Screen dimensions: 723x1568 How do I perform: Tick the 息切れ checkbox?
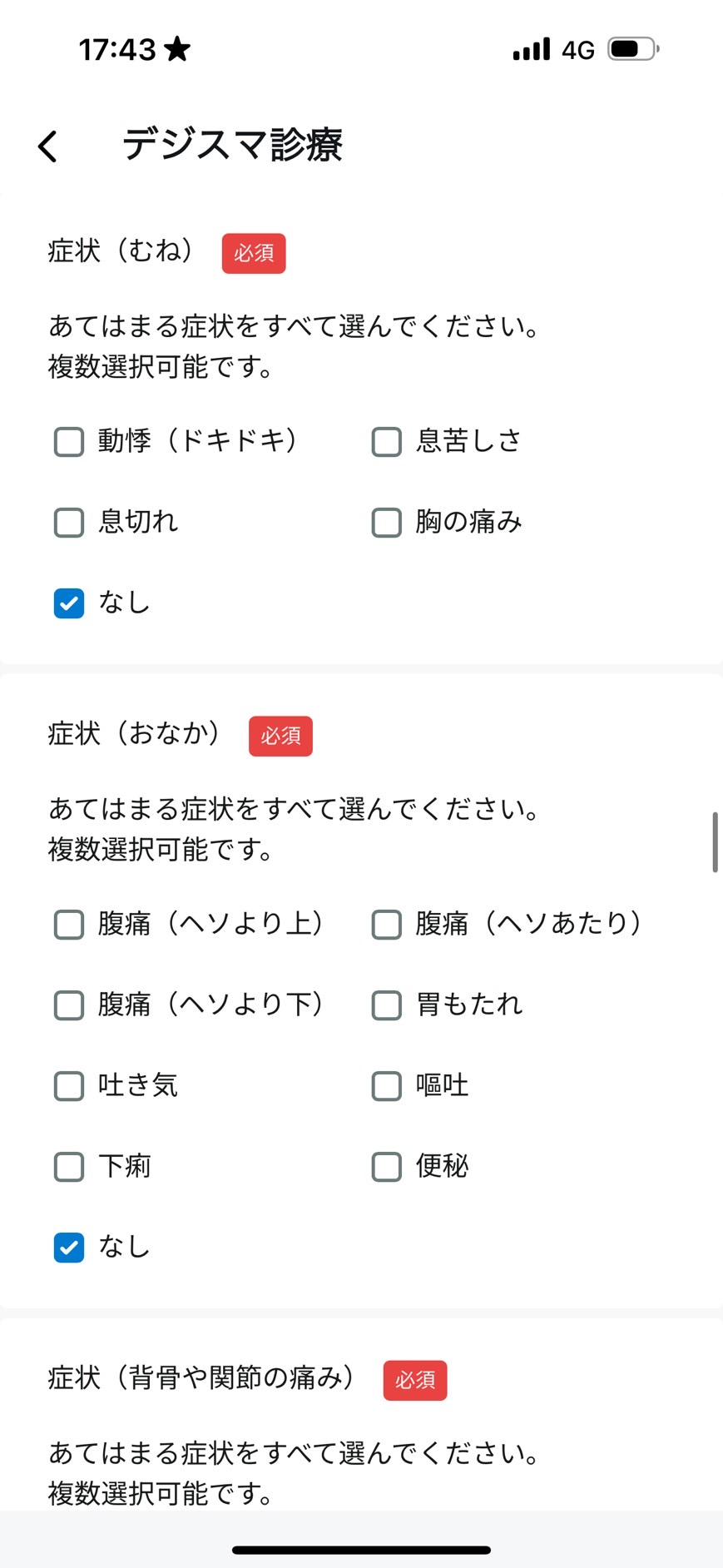tap(69, 523)
